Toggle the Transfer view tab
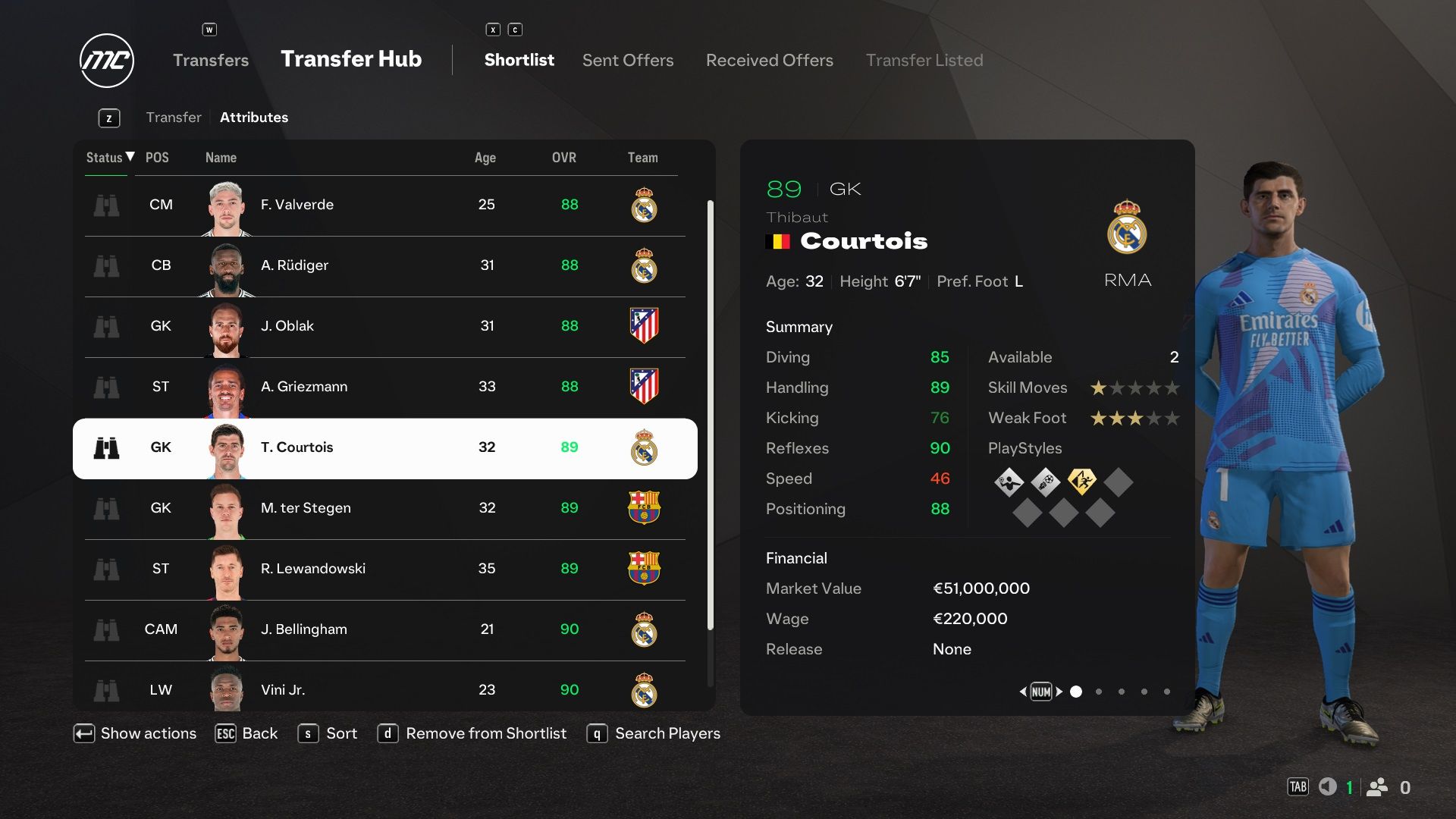Screen dimensions: 1456x819 tap(173, 118)
